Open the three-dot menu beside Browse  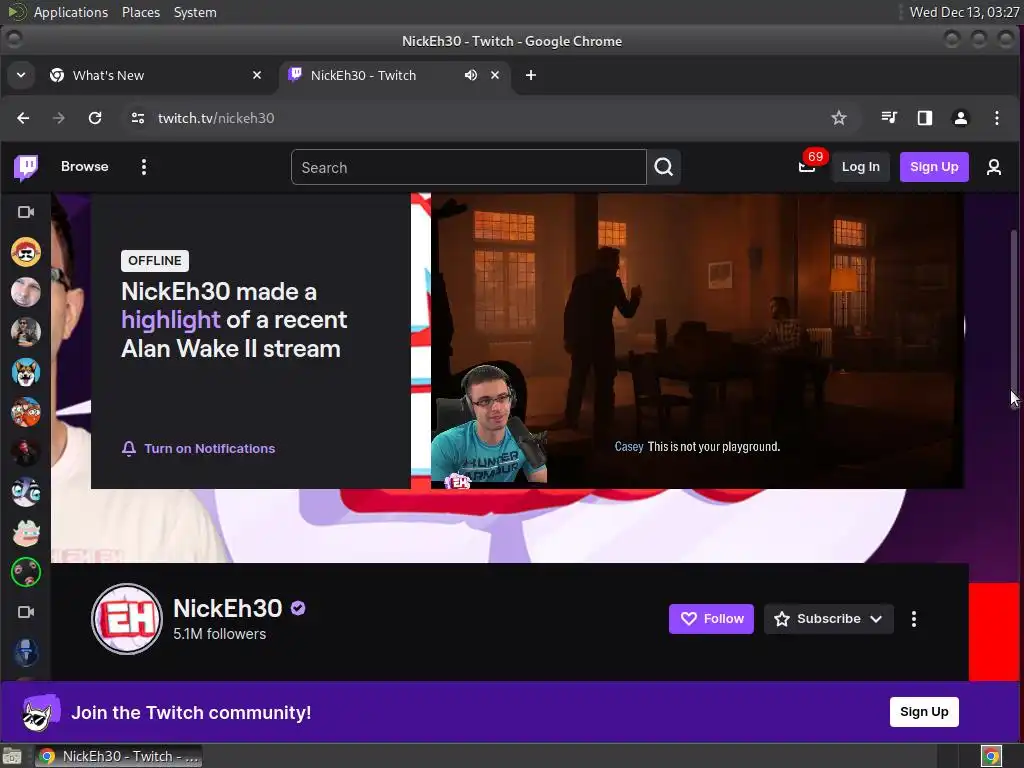[144, 167]
